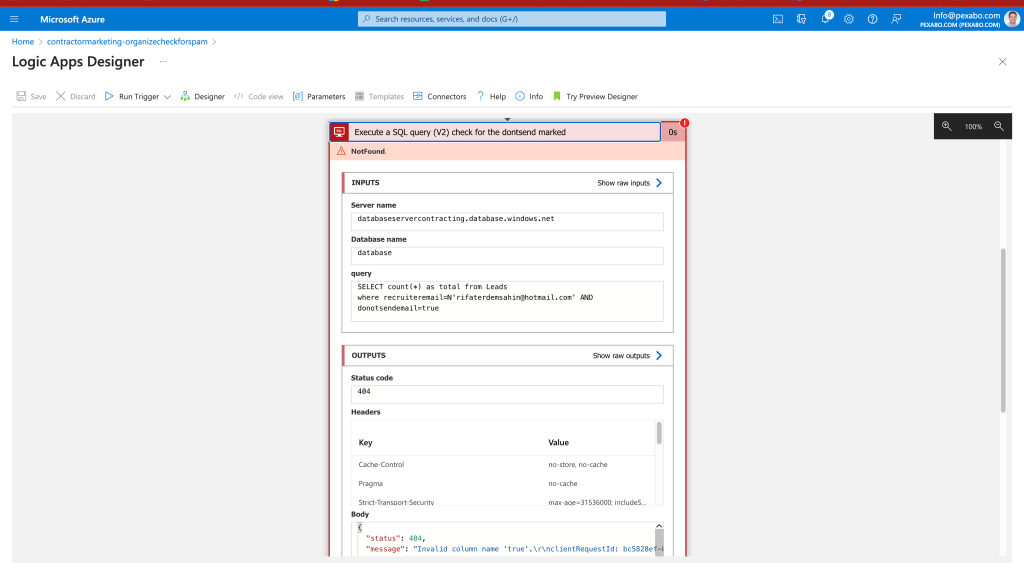Close the Logic Apps Designer blade
This screenshot has height=573, width=1024.
(1002, 61)
